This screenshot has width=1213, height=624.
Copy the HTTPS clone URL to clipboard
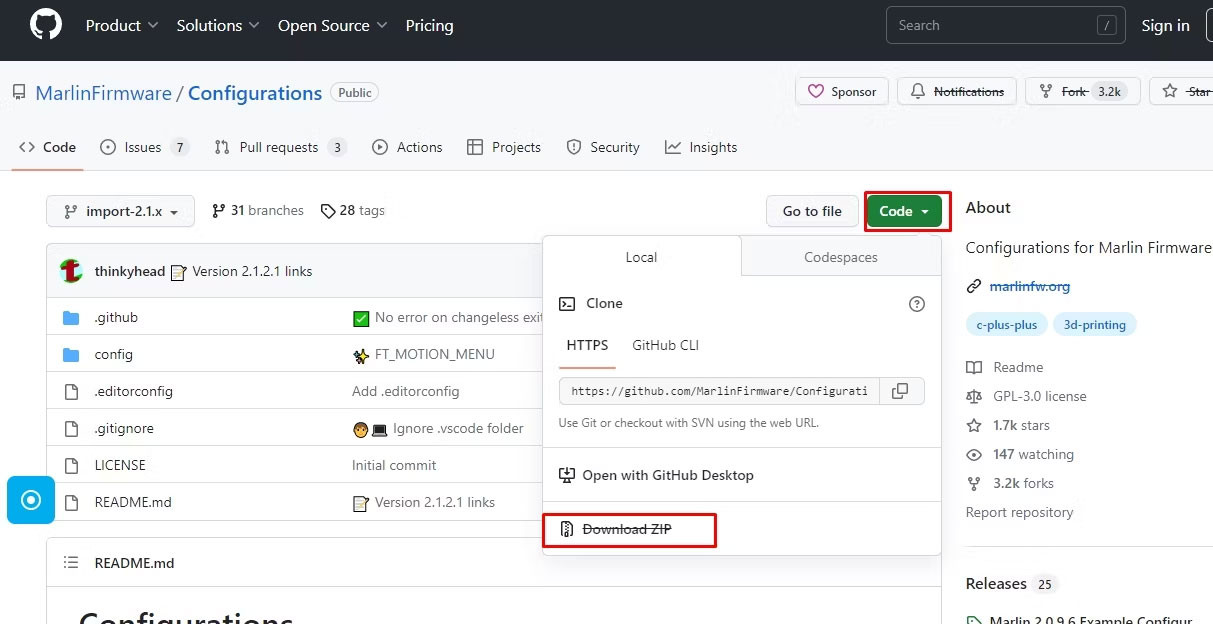(x=900, y=391)
